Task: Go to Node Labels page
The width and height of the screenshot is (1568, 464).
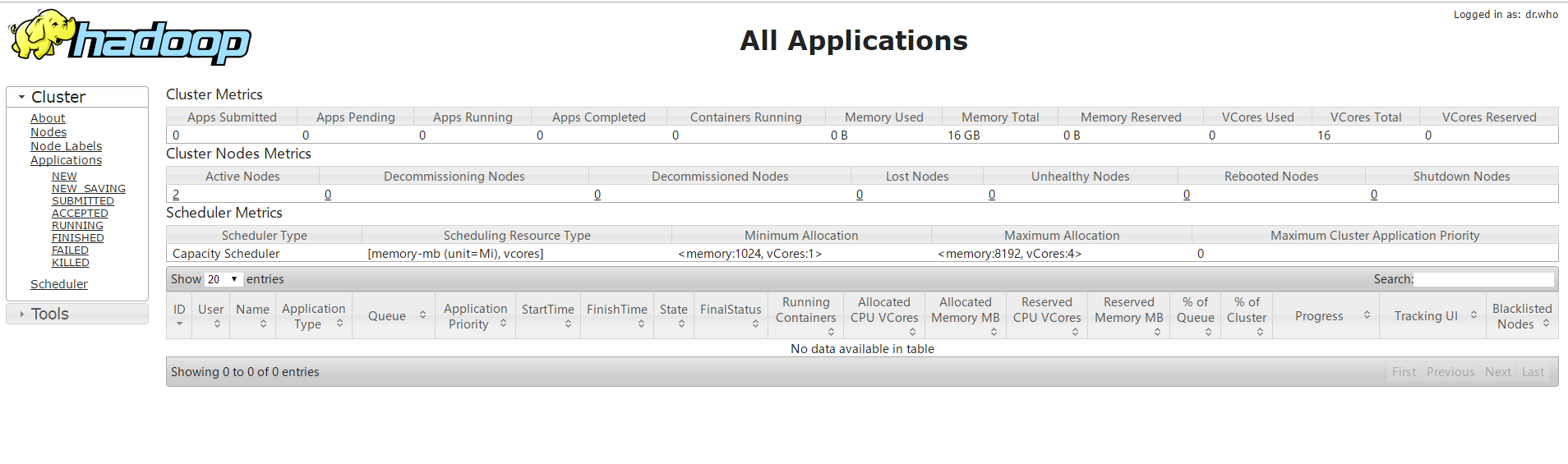Action: [66, 146]
